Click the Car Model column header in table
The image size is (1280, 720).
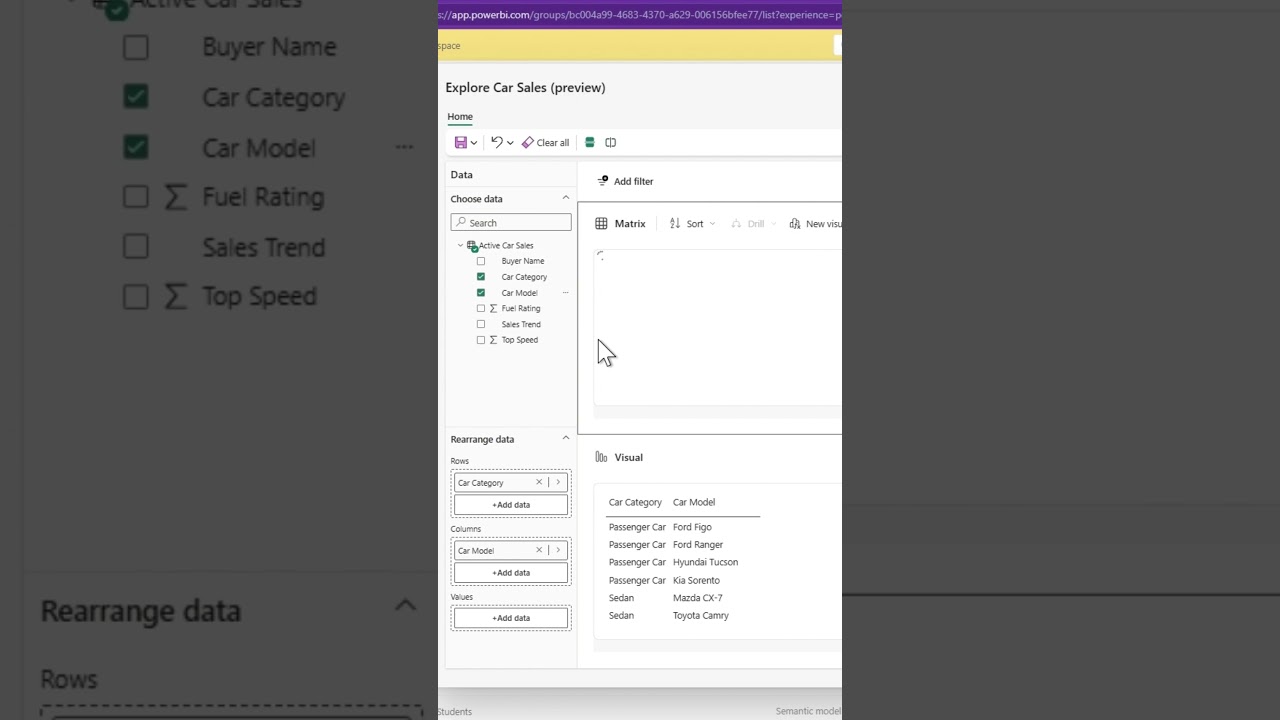pos(694,502)
